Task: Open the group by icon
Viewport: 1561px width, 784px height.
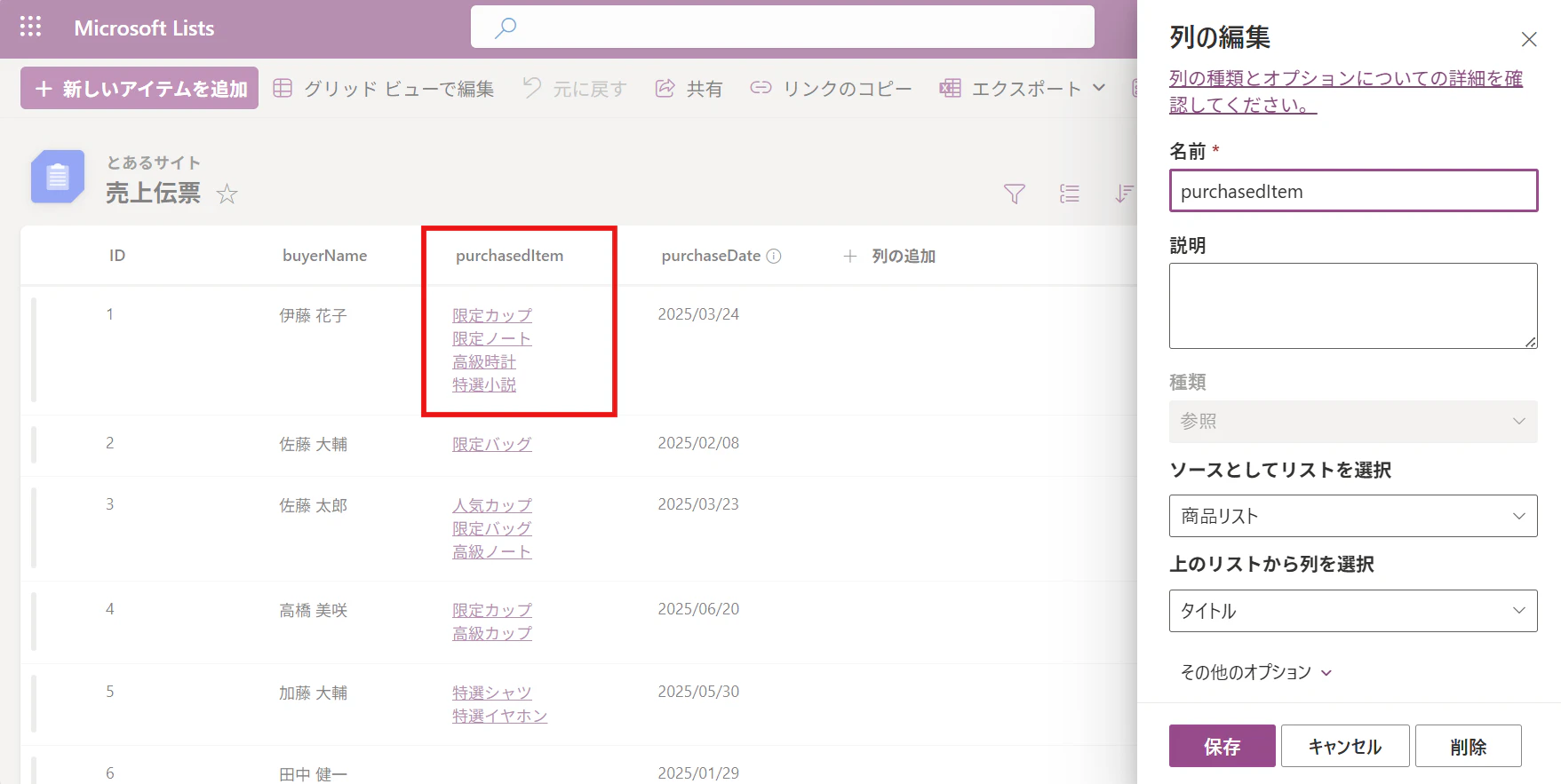Action: (x=1070, y=194)
